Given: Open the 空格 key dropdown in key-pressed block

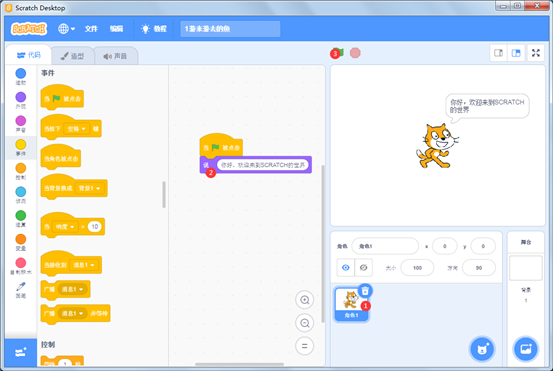Looking at the screenshot, I should [x=77, y=129].
